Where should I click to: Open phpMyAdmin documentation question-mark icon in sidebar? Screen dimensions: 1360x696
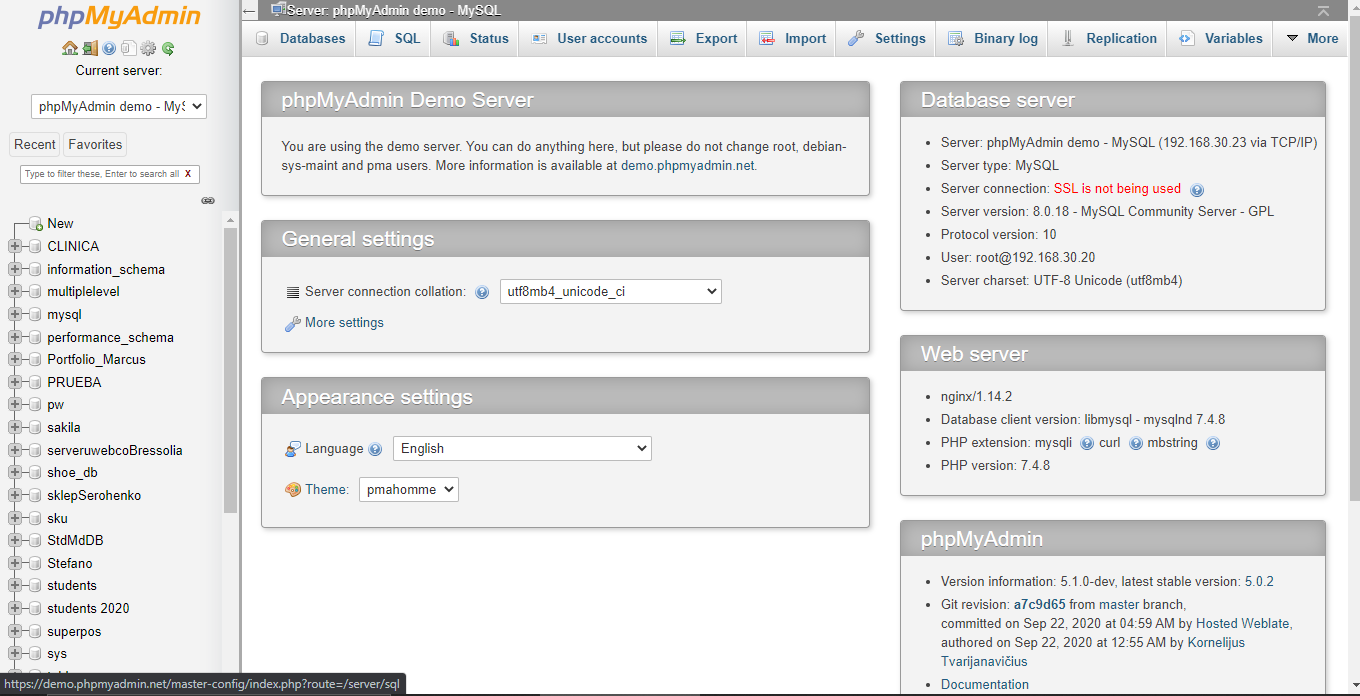(x=109, y=48)
